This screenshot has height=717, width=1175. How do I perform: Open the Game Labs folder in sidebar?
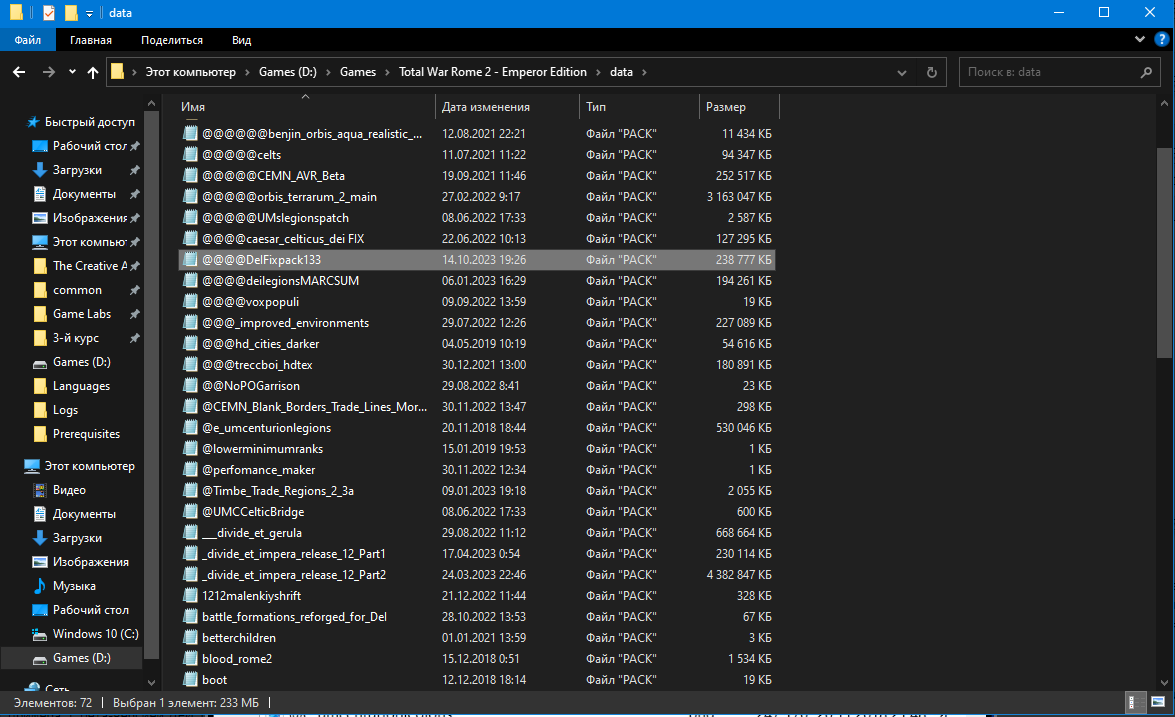[x=81, y=313]
